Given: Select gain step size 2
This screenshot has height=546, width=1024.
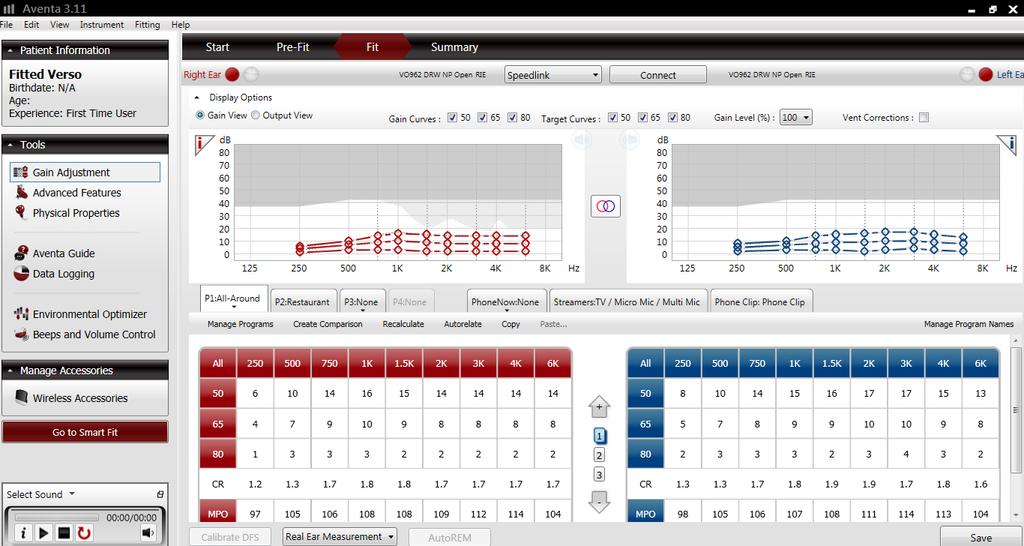Looking at the screenshot, I should pos(599,455).
